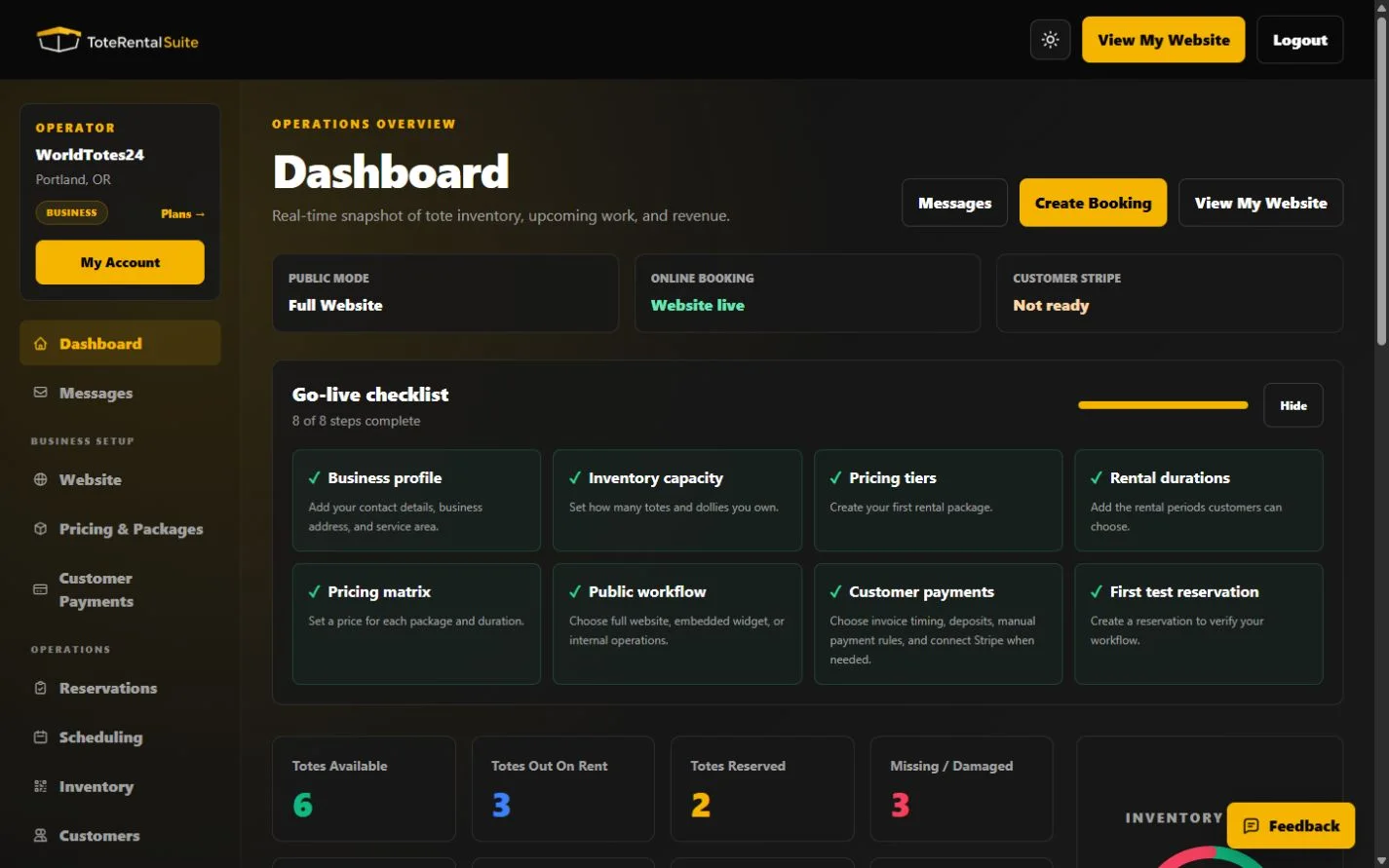Open Inventory in the sidebar
The image size is (1389, 868).
click(x=120, y=786)
